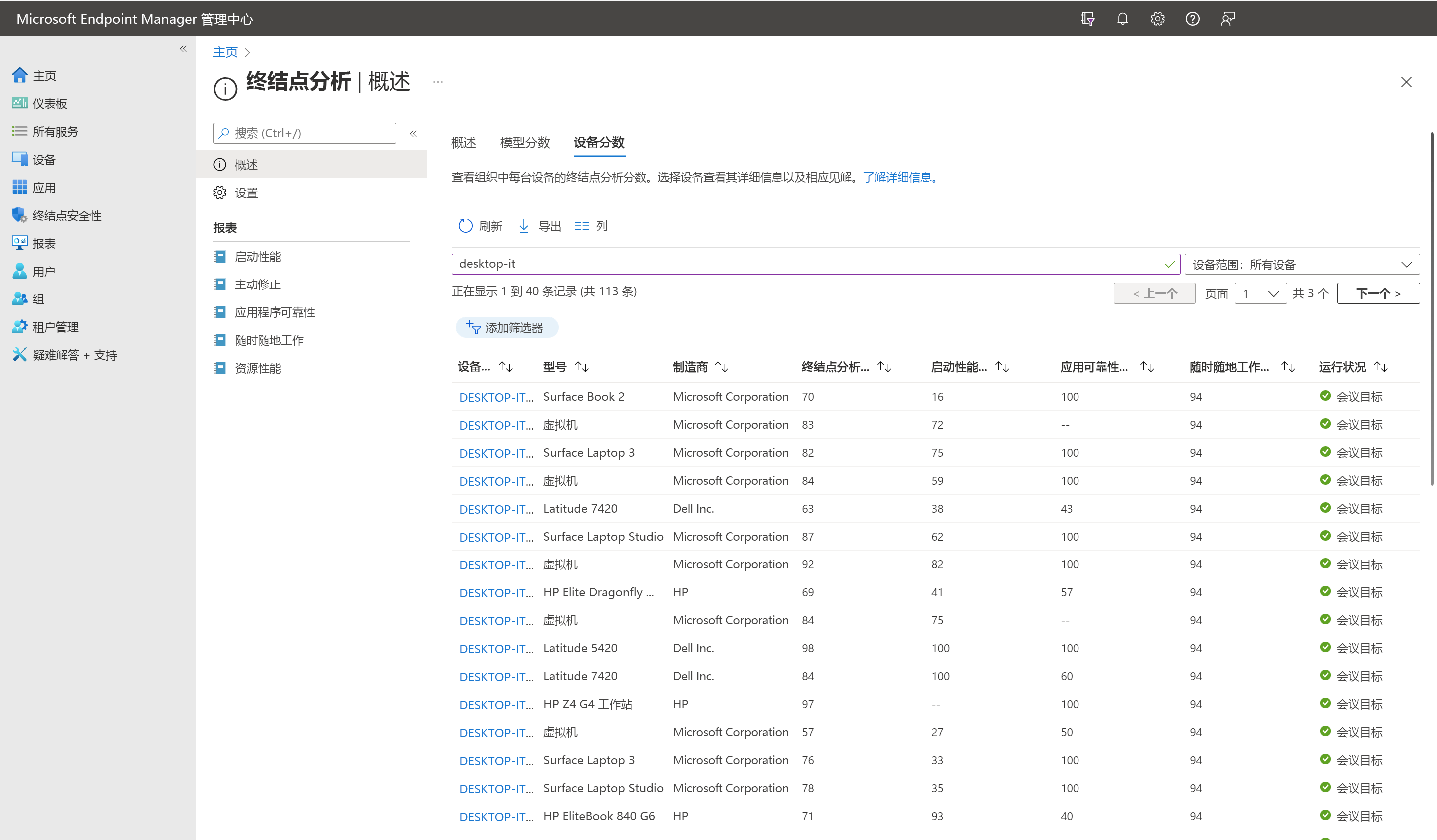Click the 主页 breadcrumb link
This screenshot has width=1437, height=840.
[x=225, y=52]
